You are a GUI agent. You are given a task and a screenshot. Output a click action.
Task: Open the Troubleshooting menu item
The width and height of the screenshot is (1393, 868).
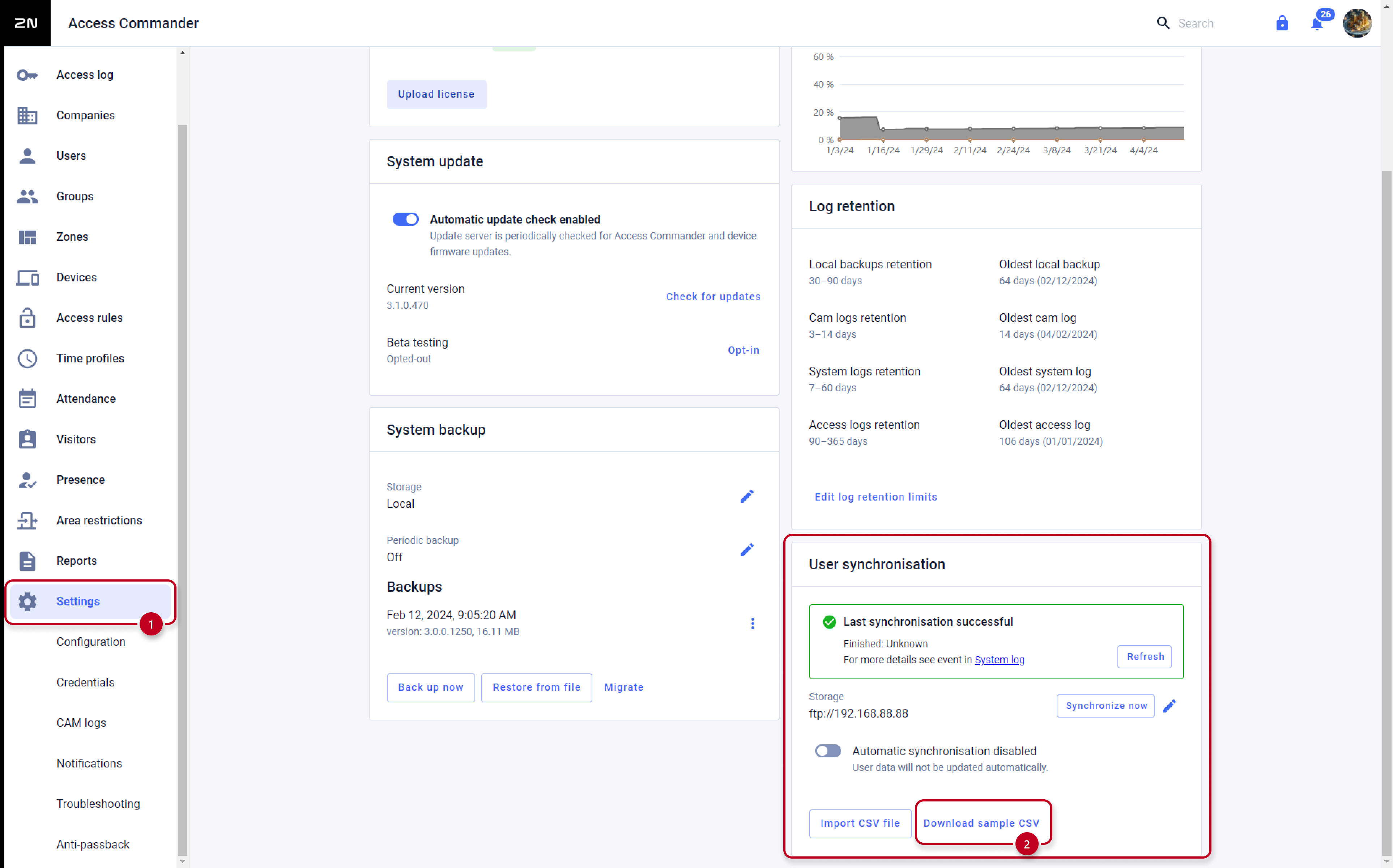98,804
